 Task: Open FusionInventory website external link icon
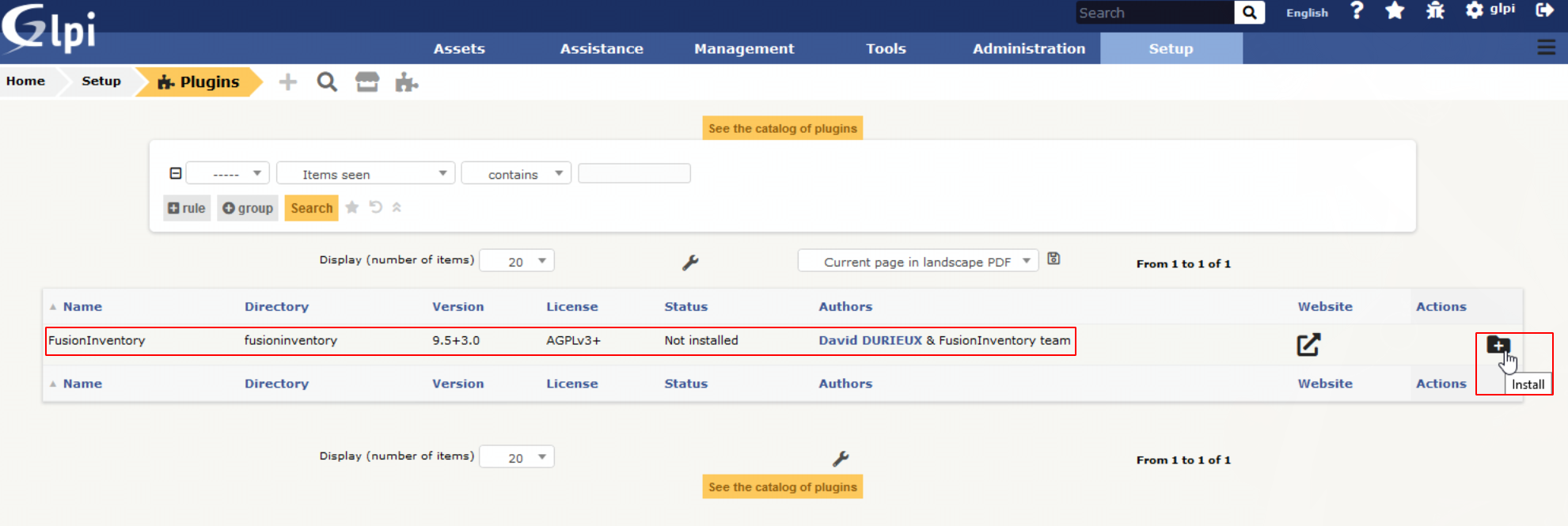1308,345
